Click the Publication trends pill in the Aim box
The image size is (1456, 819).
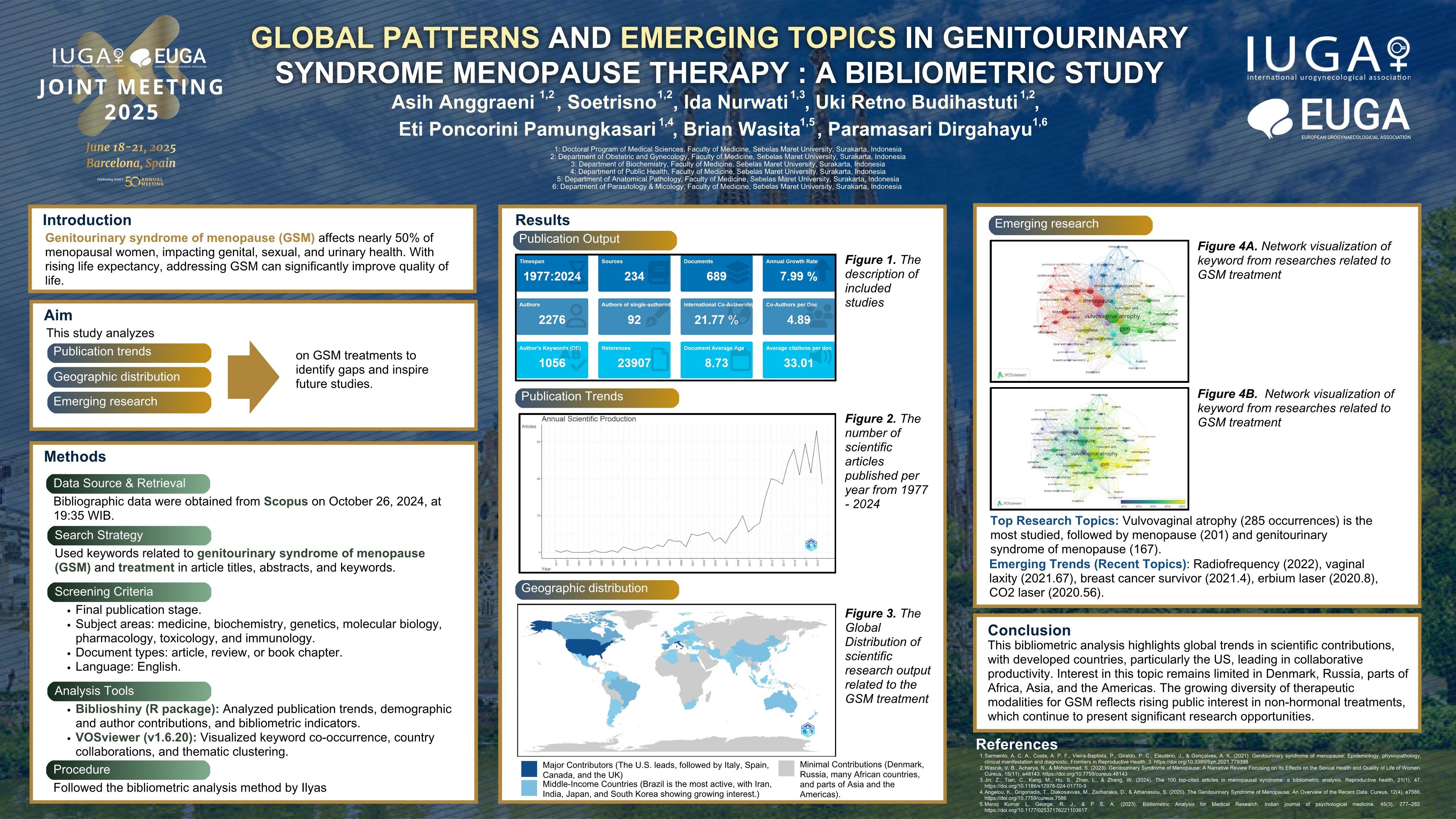129,352
